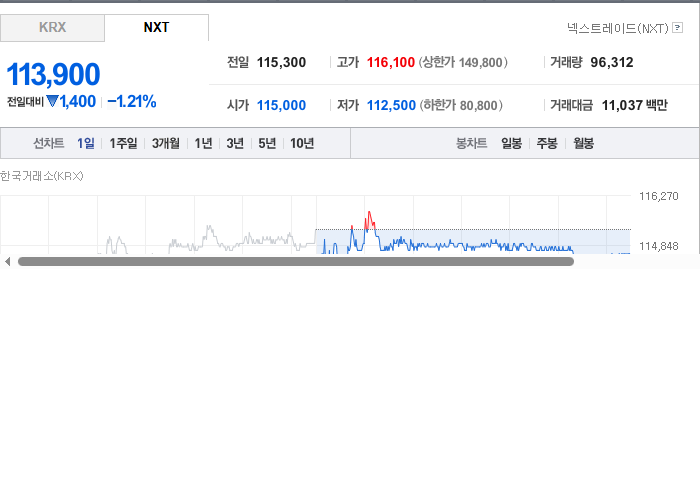Viewport: 700px width, 490px height.
Task: Click the scrollbar left arrow
Action: [x=7, y=262]
